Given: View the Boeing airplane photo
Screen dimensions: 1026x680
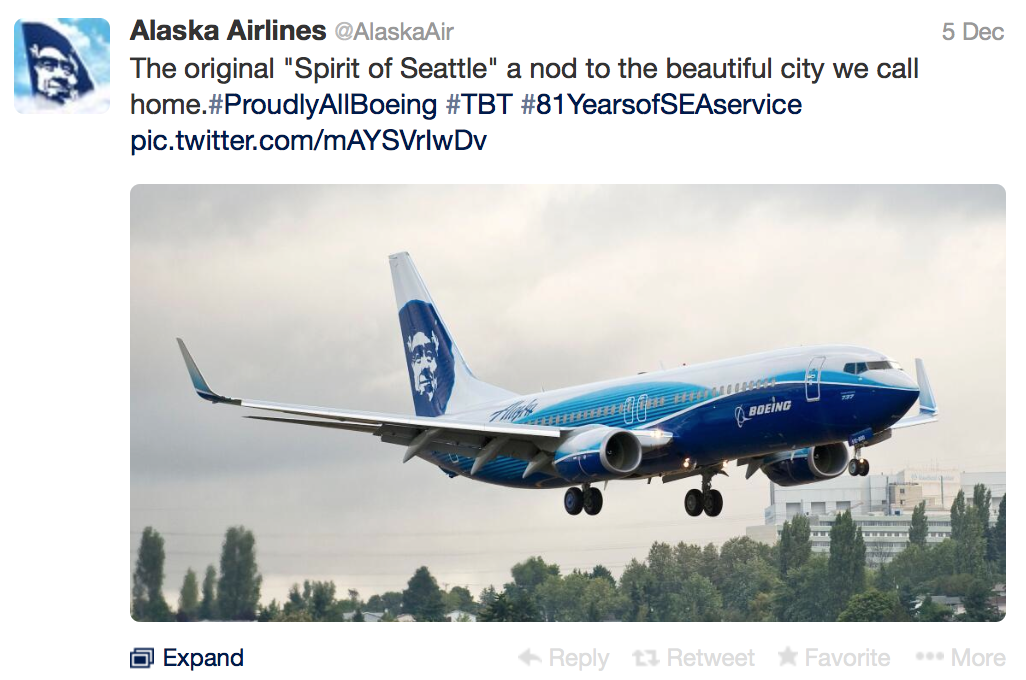Looking at the screenshot, I should 567,402.
